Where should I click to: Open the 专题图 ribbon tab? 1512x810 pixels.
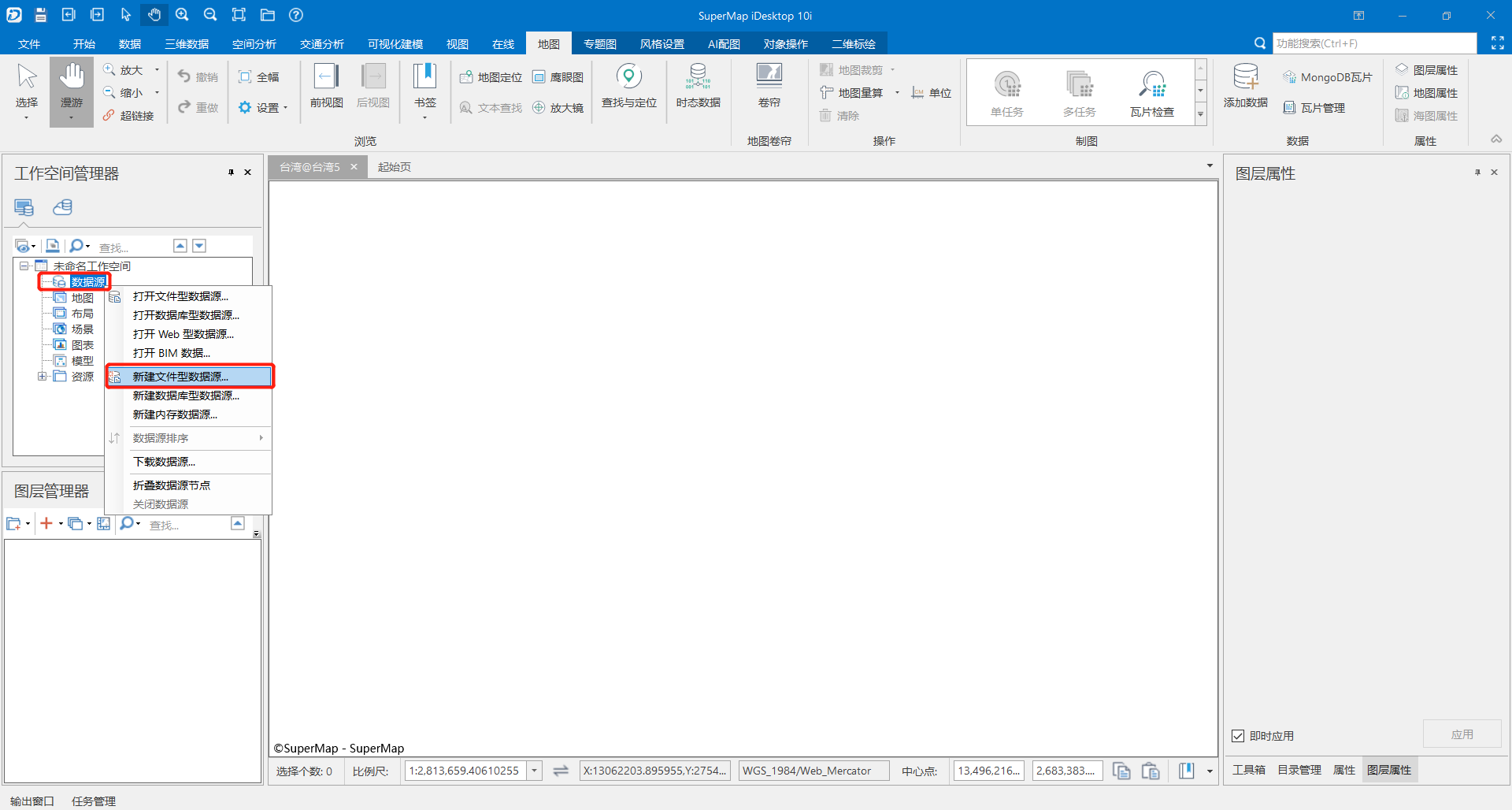point(599,44)
